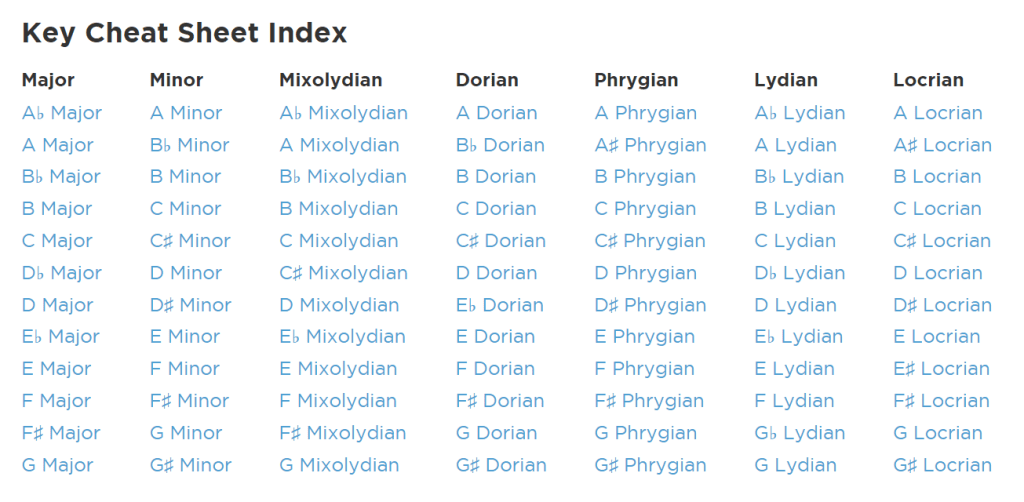Click the E♭ Dorian link
The image size is (1024, 502).
pyautogui.click(x=499, y=305)
